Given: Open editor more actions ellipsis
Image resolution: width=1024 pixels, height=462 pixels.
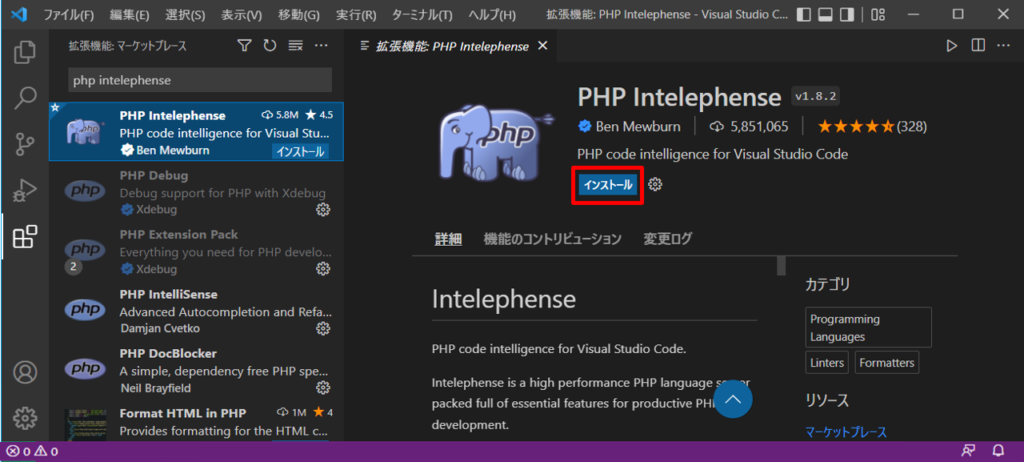Looking at the screenshot, I should click(x=1003, y=46).
